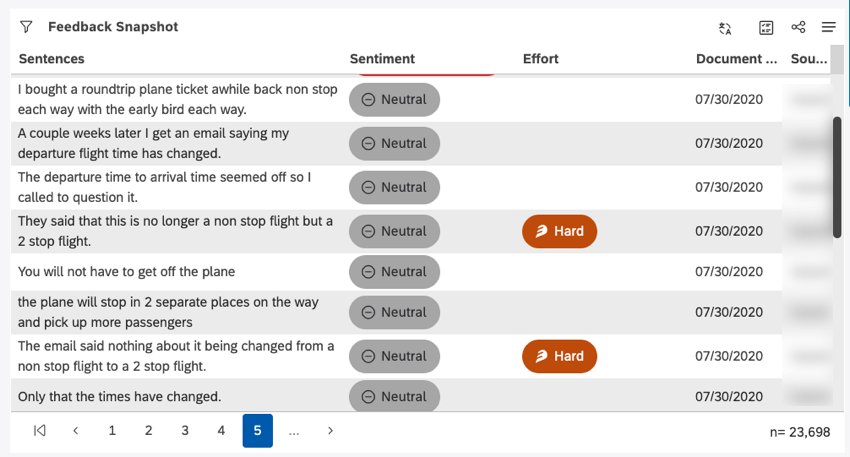Click next page chevron

(x=330, y=431)
